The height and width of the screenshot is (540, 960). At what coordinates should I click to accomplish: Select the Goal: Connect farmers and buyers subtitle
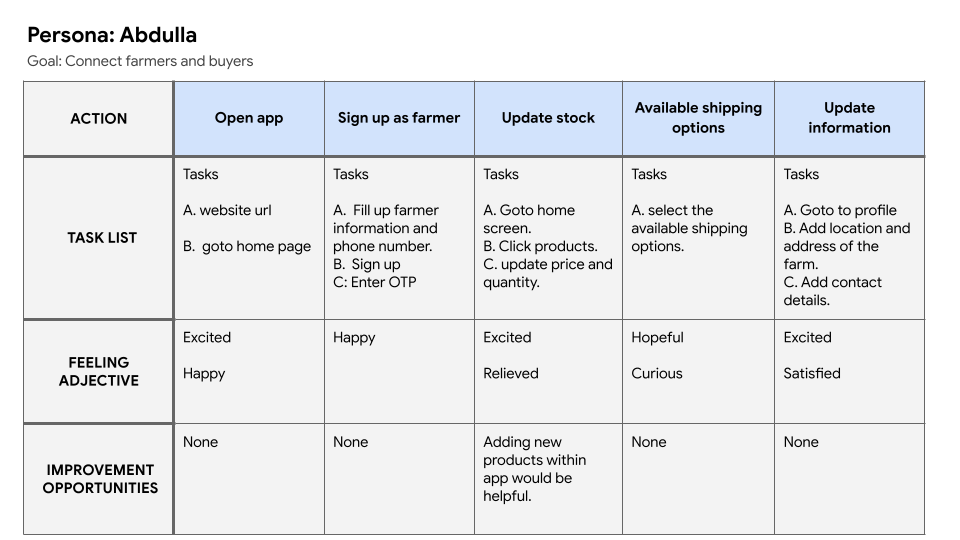coord(140,61)
